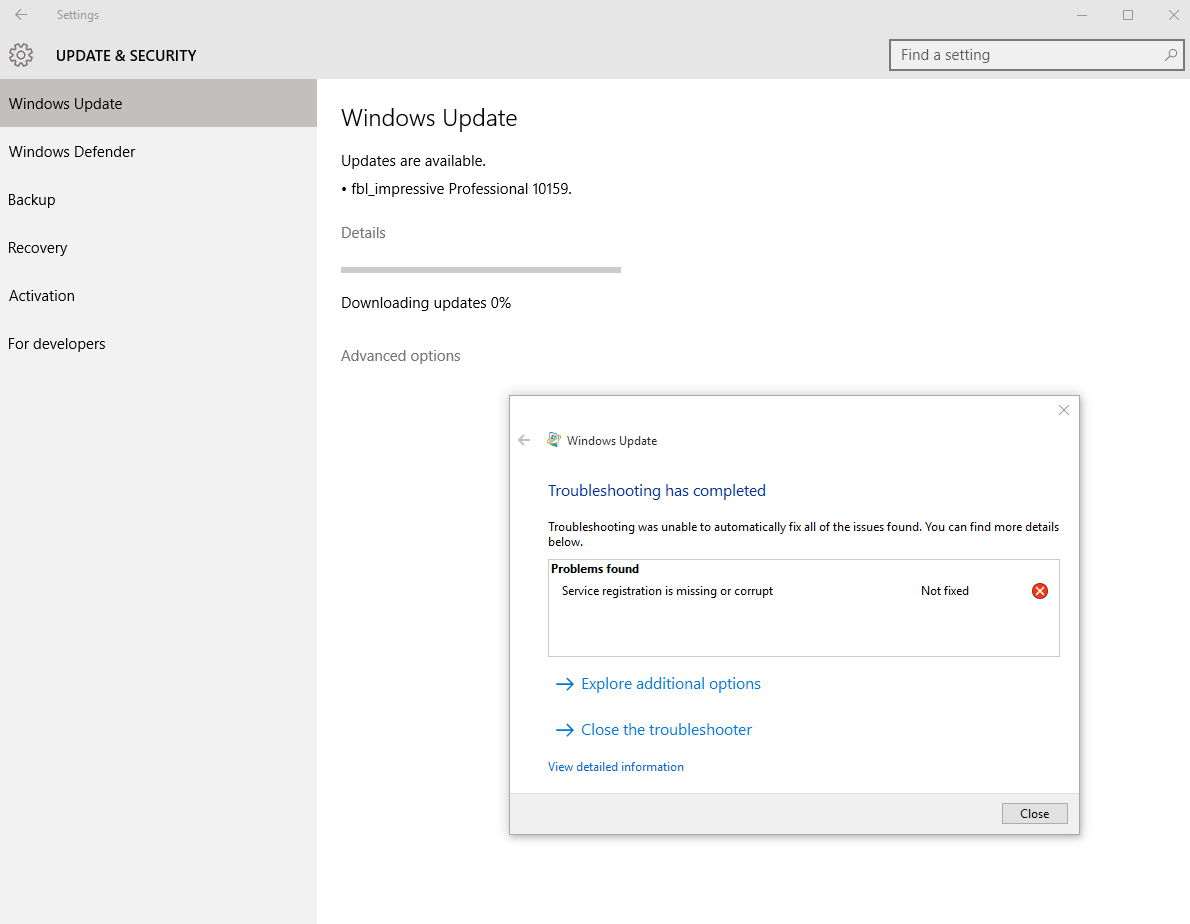1190x924 pixels.
Task: Open the Activation section
Action: [158, 296]
